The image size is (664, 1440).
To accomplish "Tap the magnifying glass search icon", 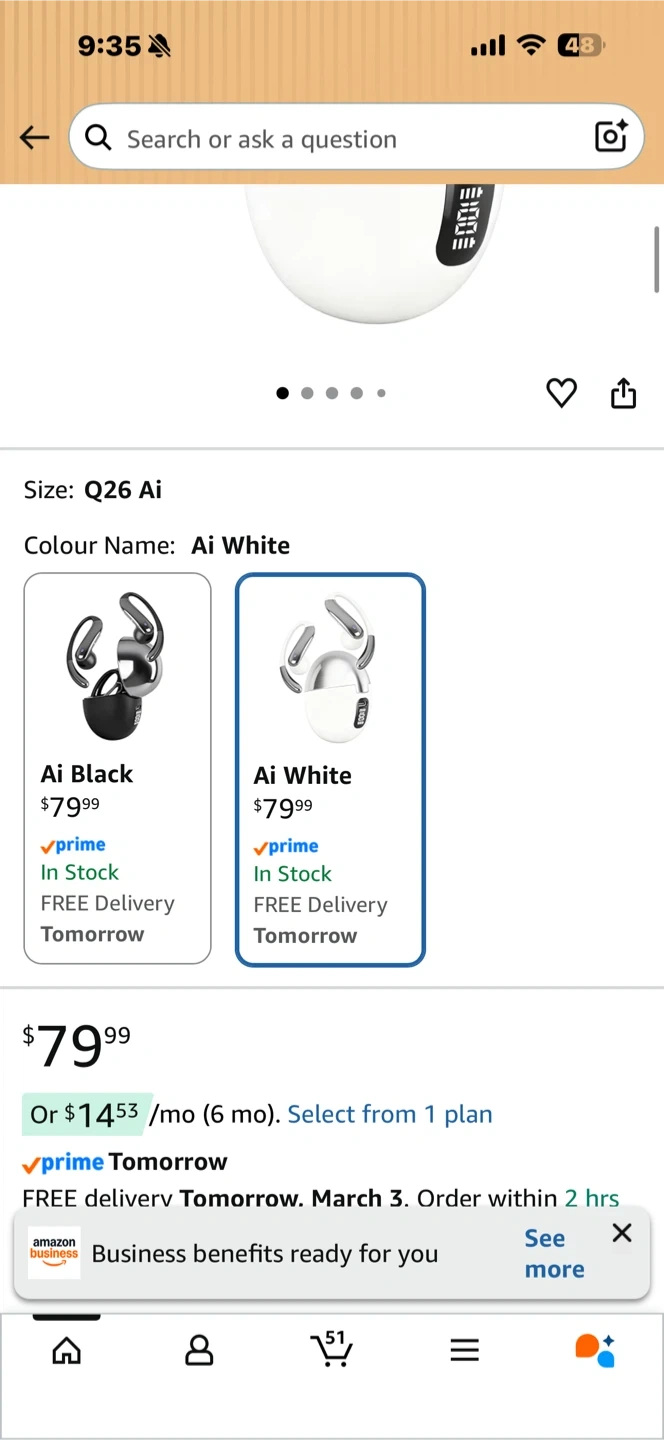I will [98, 138].
